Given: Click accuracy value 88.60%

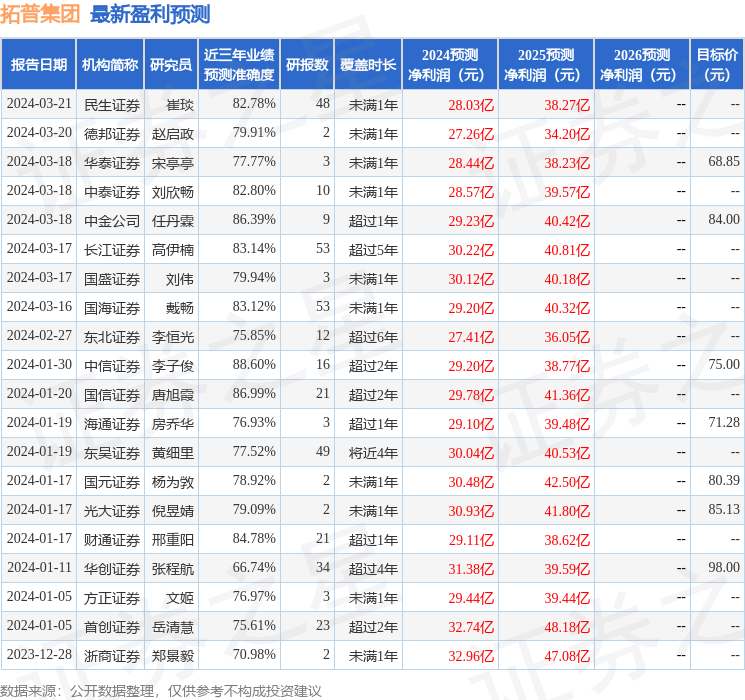Looking at the screenshot, I should click(x=254, y=364).
